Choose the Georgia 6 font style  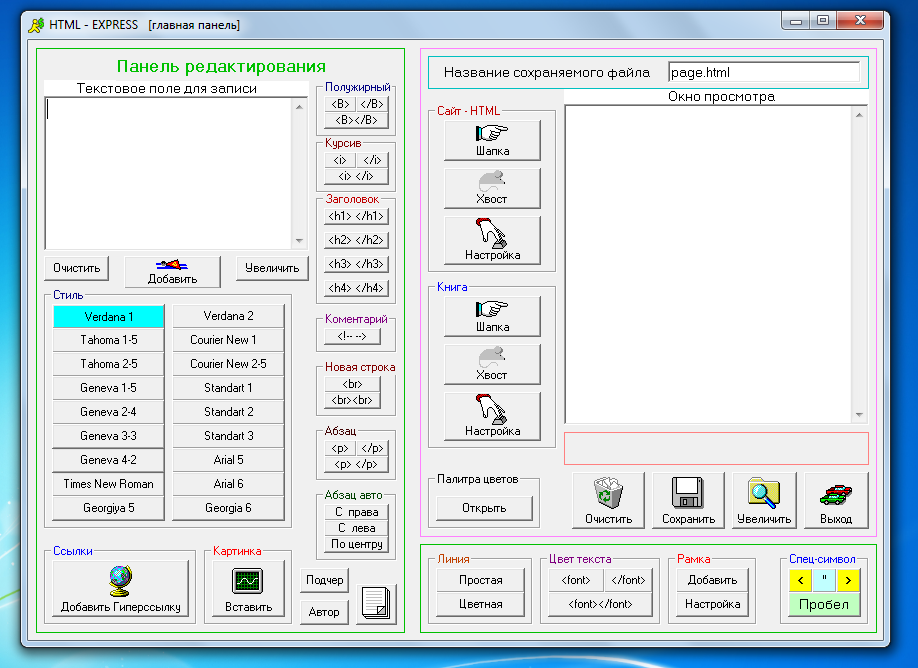(x=228, y=508)
